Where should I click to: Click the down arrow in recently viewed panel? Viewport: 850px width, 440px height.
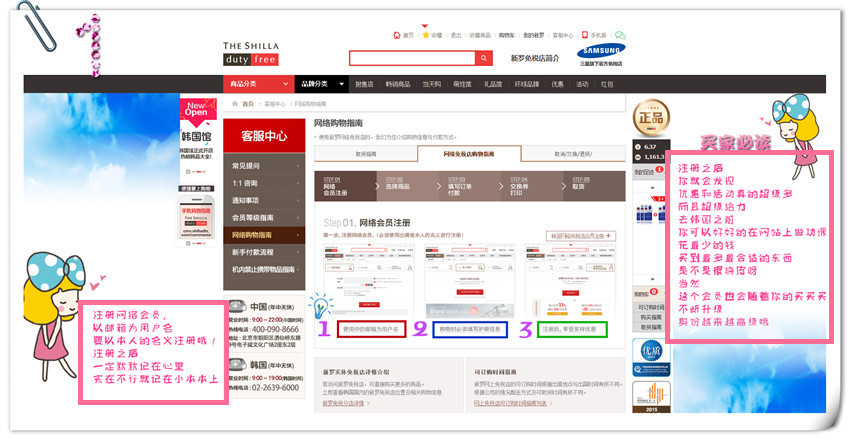(x=652, y=280)
